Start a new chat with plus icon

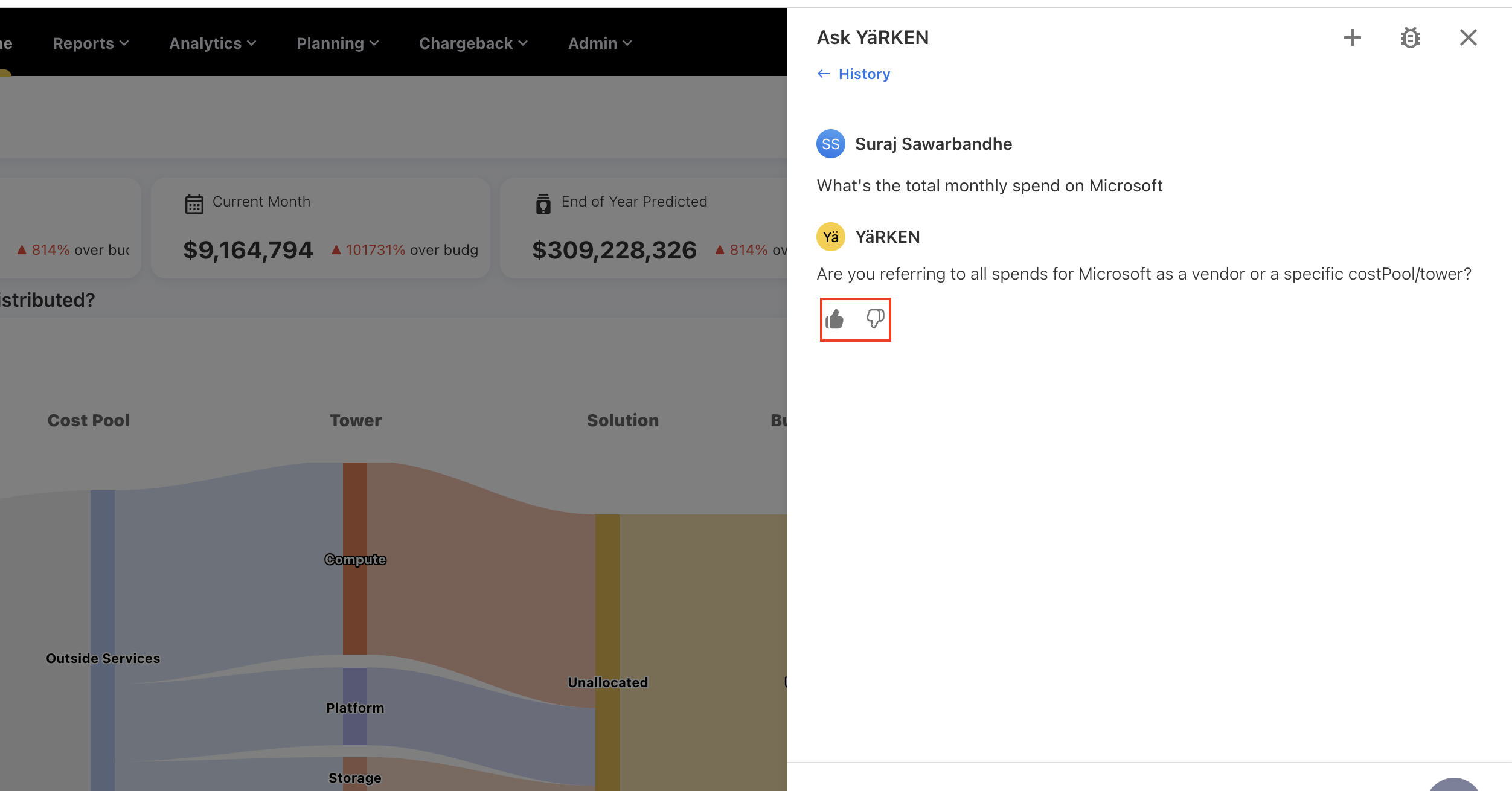click(1353, 37)
